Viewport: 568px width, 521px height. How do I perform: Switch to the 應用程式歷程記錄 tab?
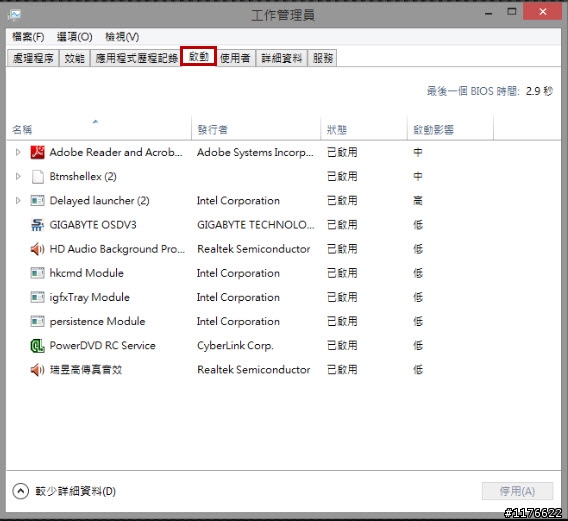click(137, 58)
